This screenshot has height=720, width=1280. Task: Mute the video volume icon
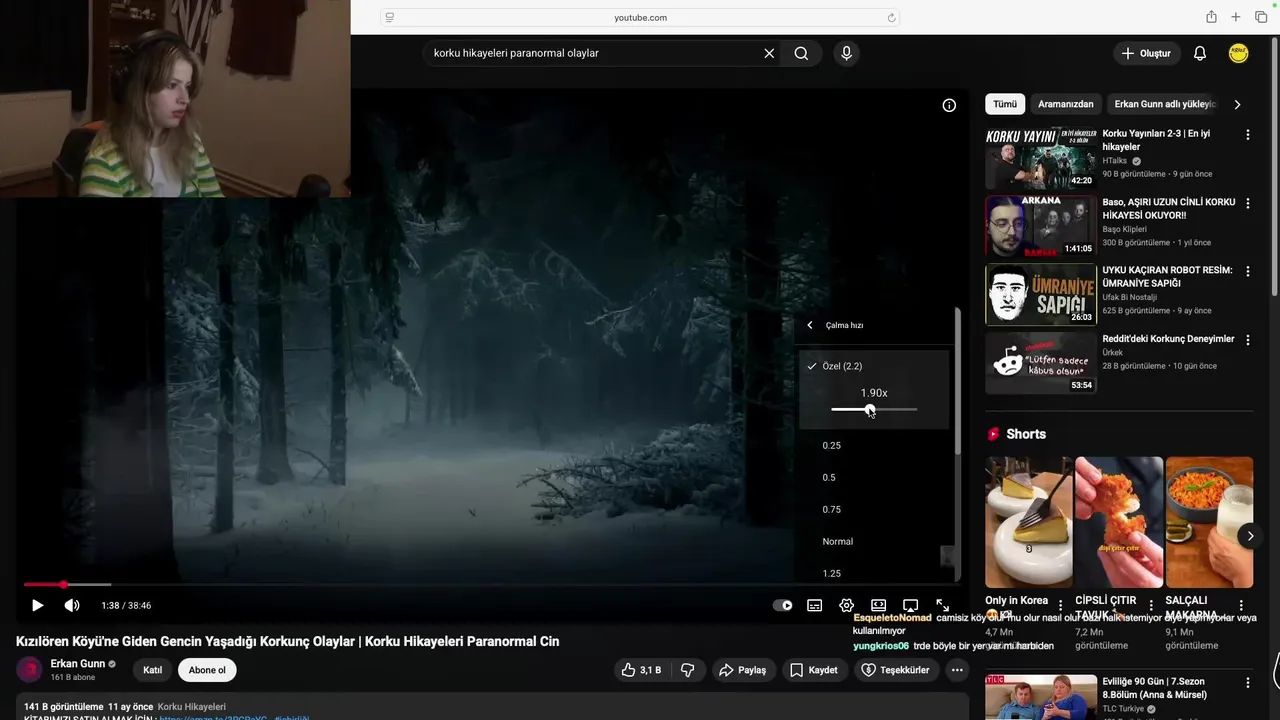[x=72, y=605]
